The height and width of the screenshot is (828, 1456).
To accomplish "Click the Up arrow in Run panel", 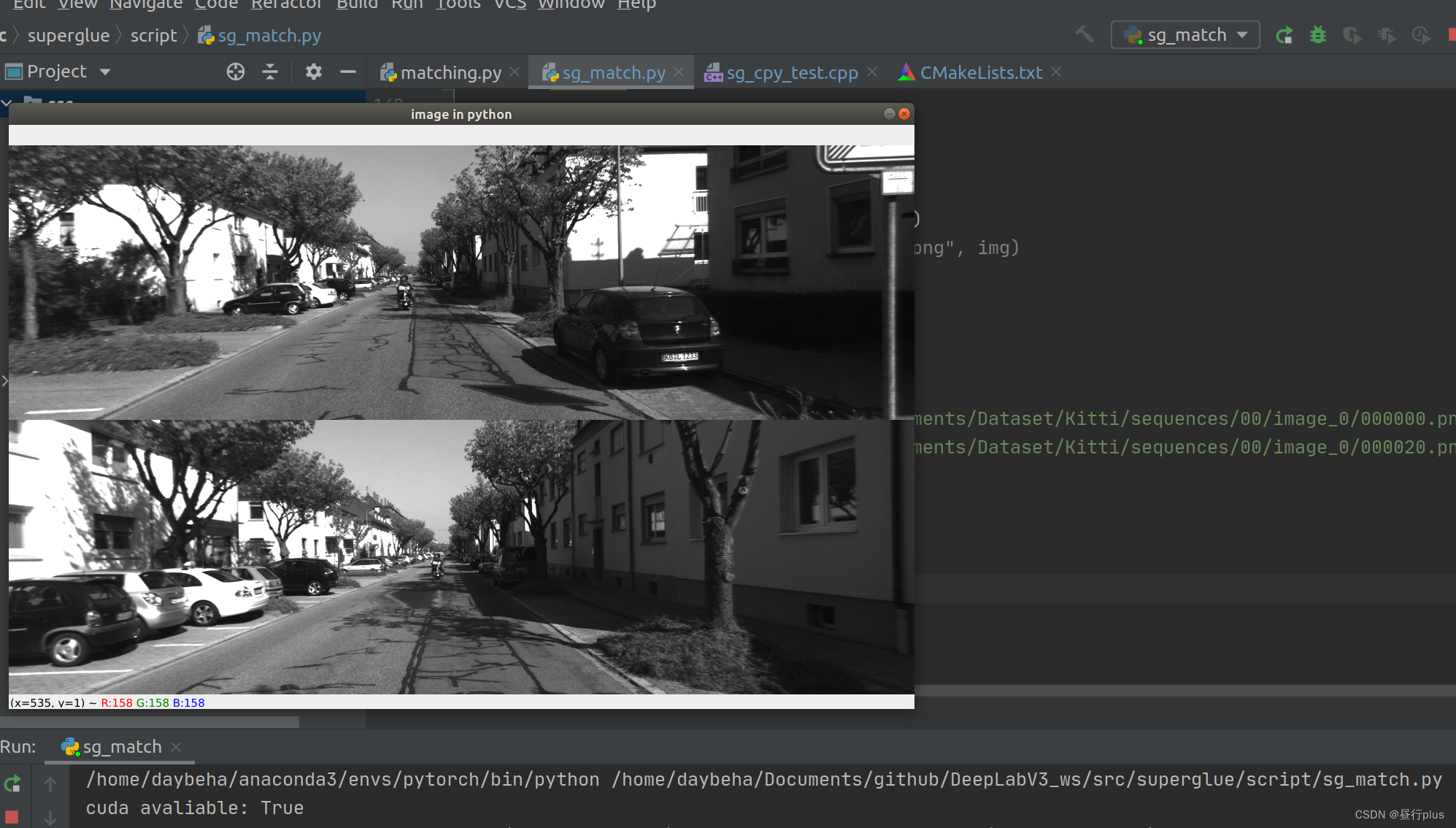I will pyautogui.click(x=50, y=784).
